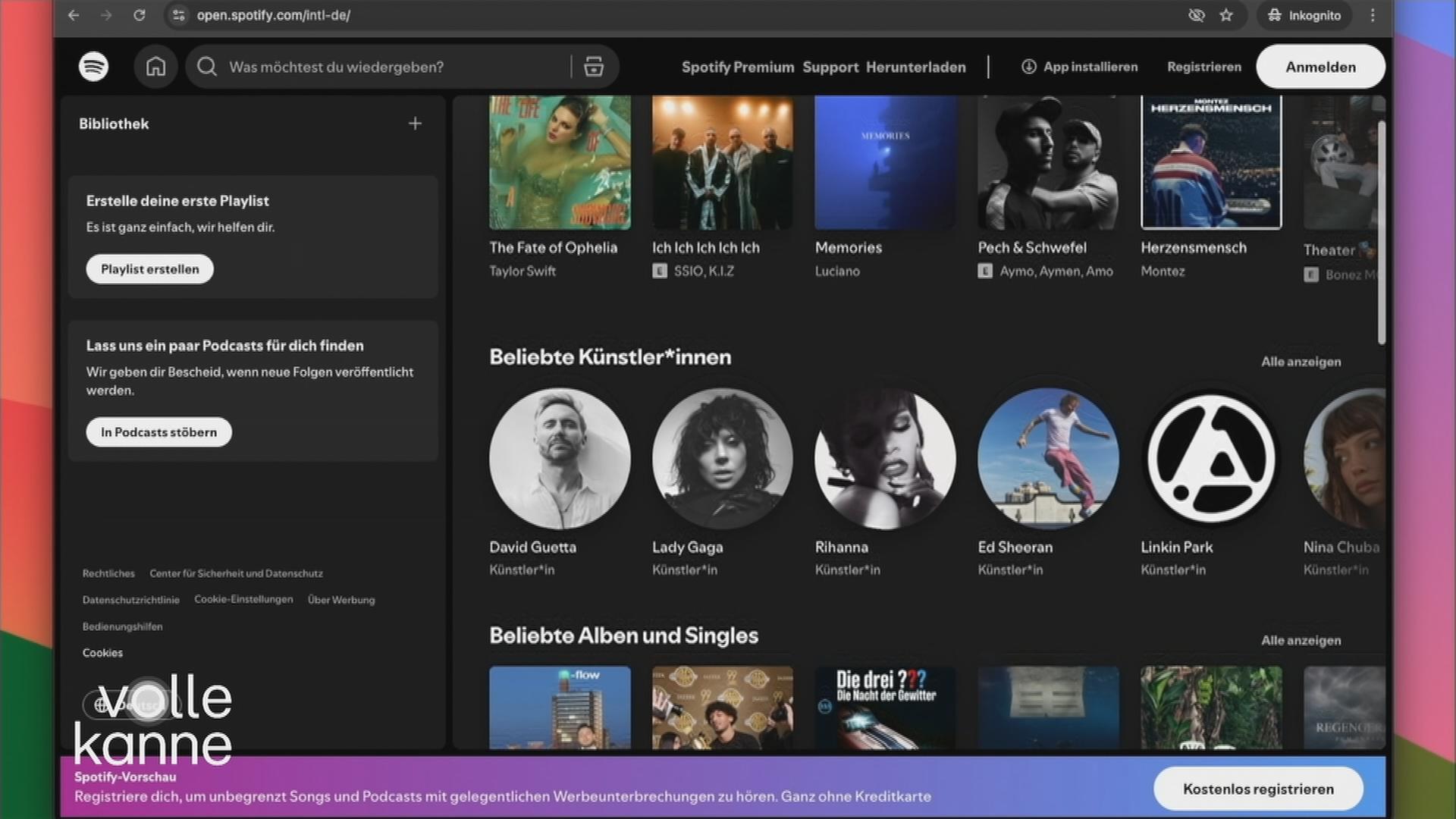Click the plus icon in Bibliothek
Image resolution: width=1456 pixels, height=819 pixels.
tap(415, 124)
